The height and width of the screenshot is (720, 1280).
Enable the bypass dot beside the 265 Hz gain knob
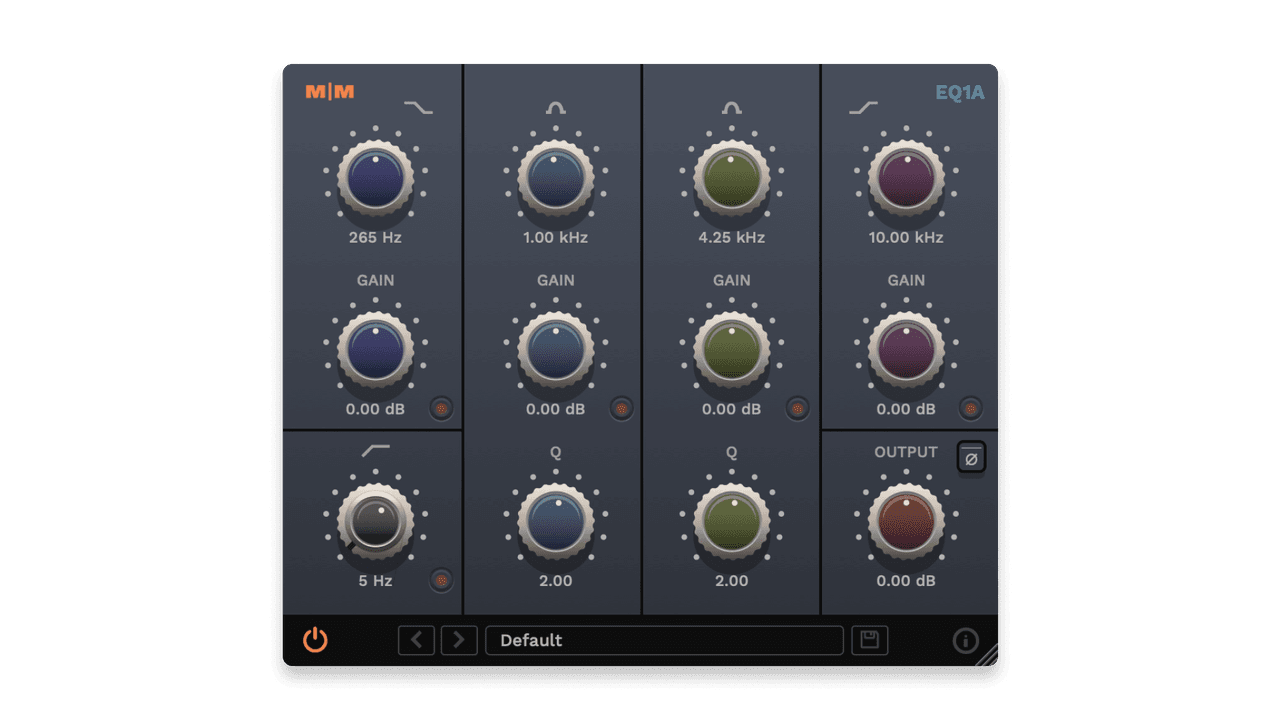pos(441,409)
